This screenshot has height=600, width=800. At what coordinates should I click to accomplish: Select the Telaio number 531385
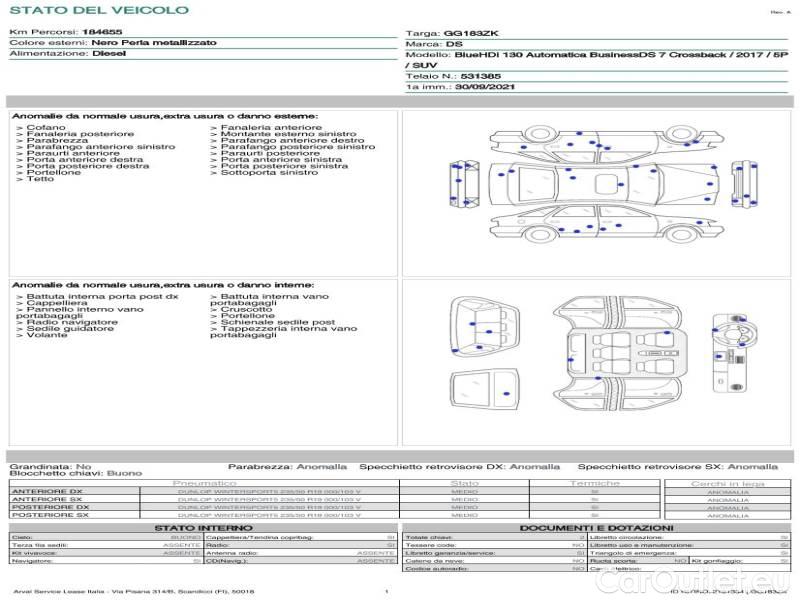tap(480, 75)
